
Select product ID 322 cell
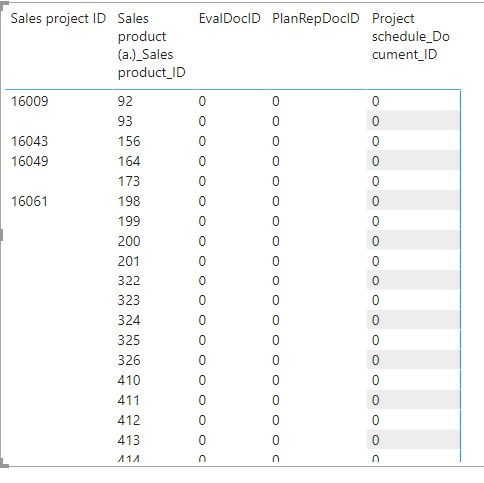[x=129, y=281]
